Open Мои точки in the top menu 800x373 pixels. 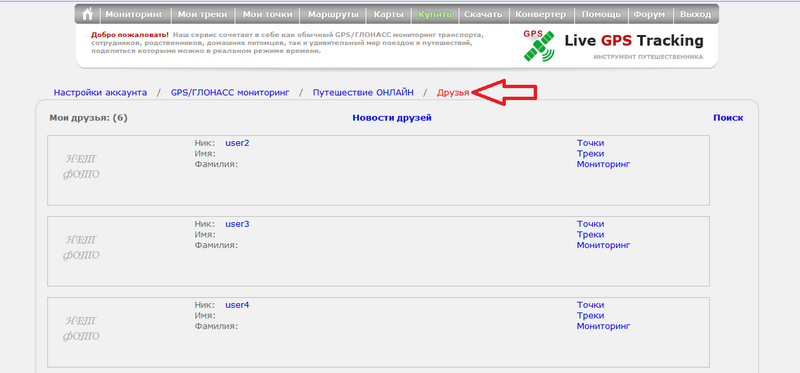click(267, 14)
